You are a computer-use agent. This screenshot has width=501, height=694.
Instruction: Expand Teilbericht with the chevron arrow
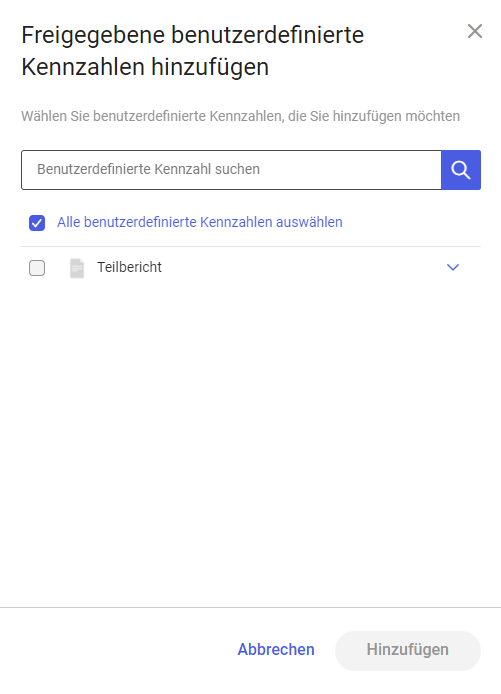point(453,267)
